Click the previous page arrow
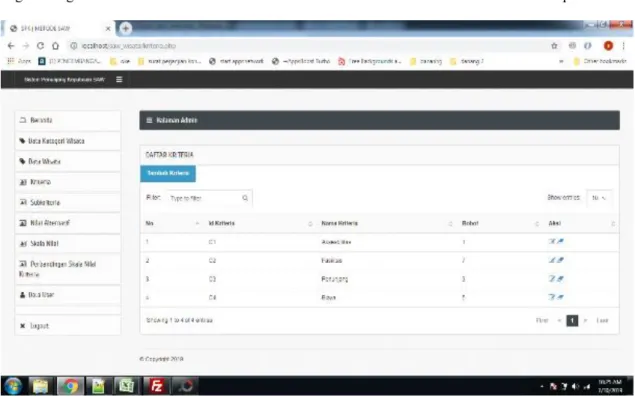The height and width of the screenshot is (397, 635). [x=559, y=320]
